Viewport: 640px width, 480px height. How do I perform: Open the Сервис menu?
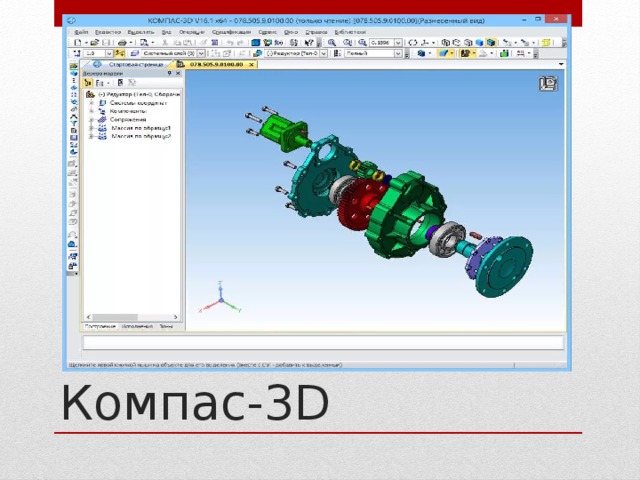pyautogui.click(x=267, y=32)
